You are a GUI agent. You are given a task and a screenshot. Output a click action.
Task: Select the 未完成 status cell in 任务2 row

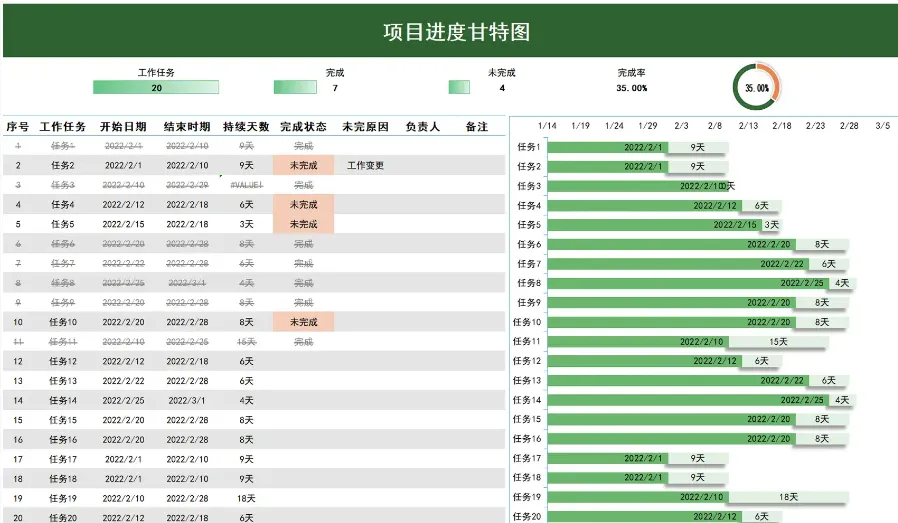pos(304,165)
